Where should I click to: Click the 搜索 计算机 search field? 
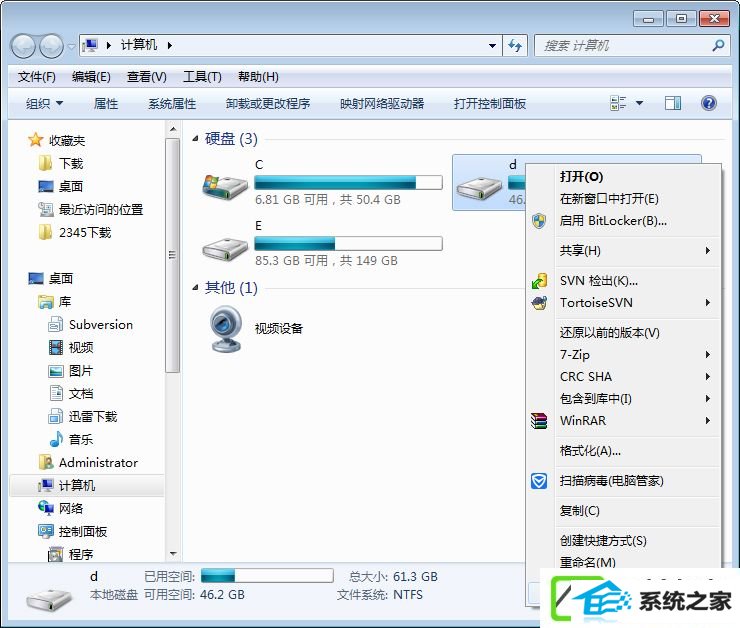pyautogui.click(x=634, y=46)
